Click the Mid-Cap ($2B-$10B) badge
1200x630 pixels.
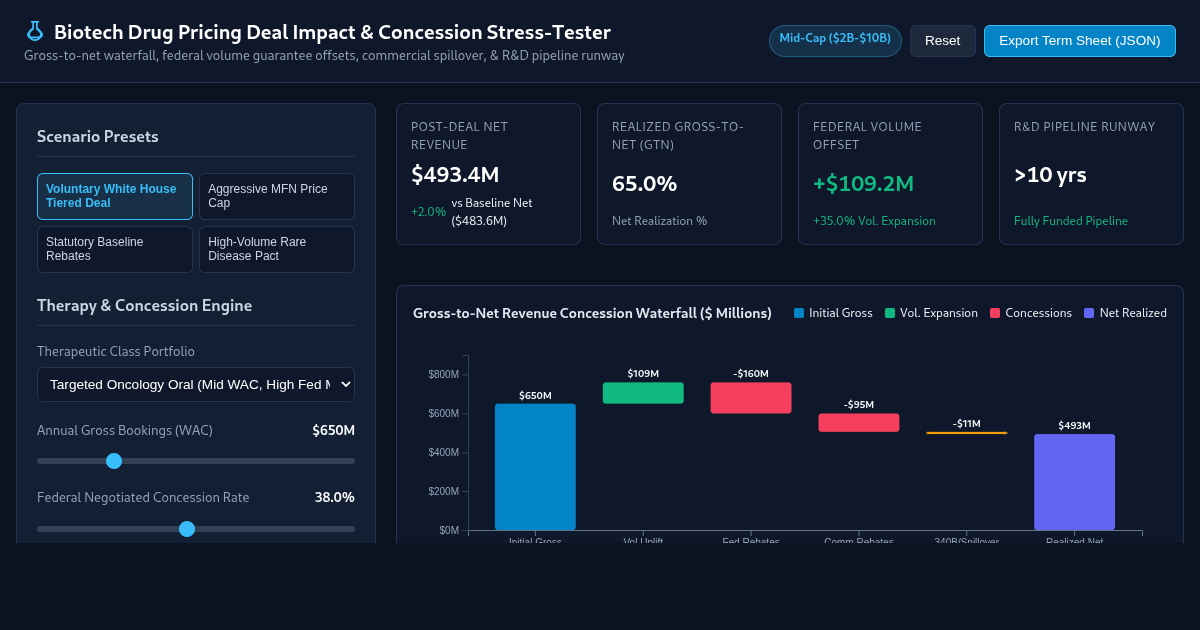[835, 41]
